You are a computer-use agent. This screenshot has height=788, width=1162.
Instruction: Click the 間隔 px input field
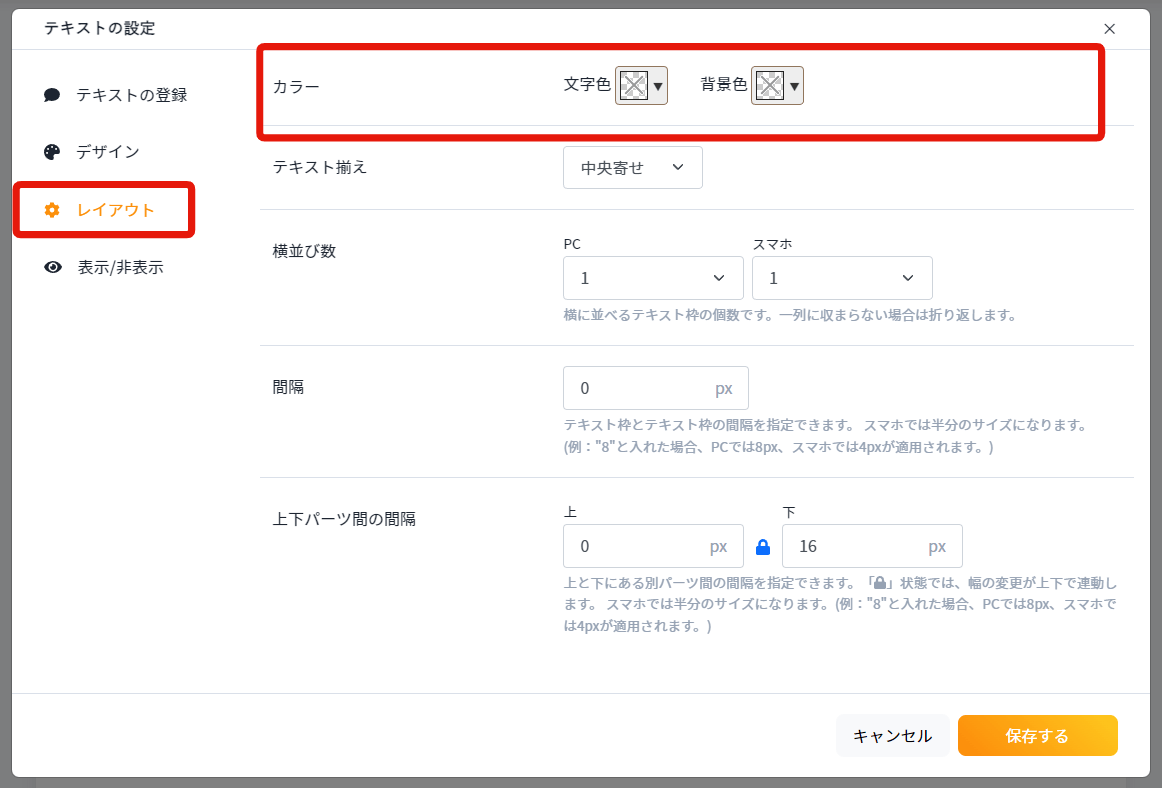tap(640, 388)
